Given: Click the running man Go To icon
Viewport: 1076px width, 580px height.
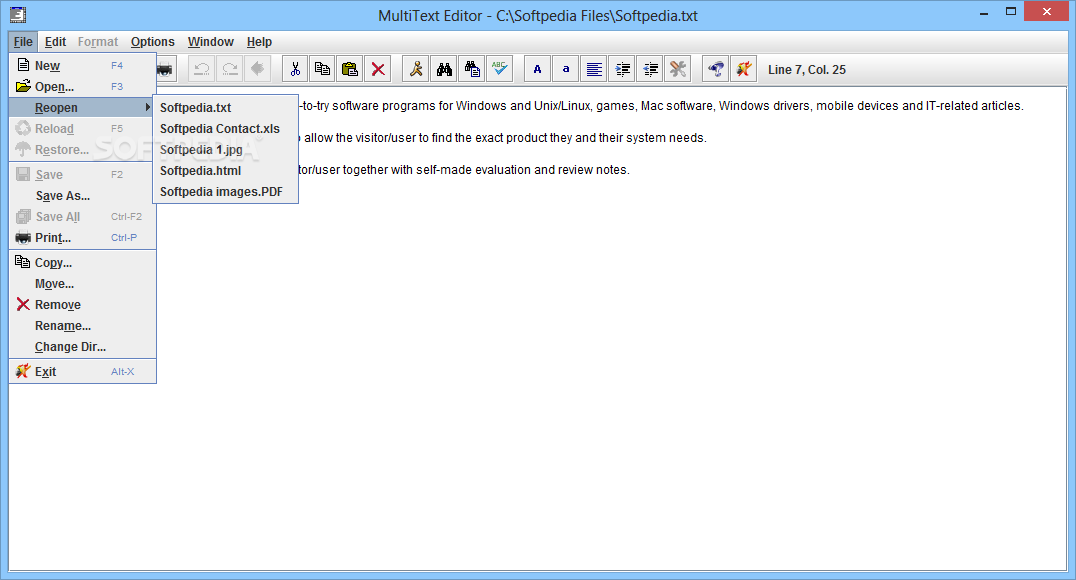Looking at the screenshot, I should [416, 69].
